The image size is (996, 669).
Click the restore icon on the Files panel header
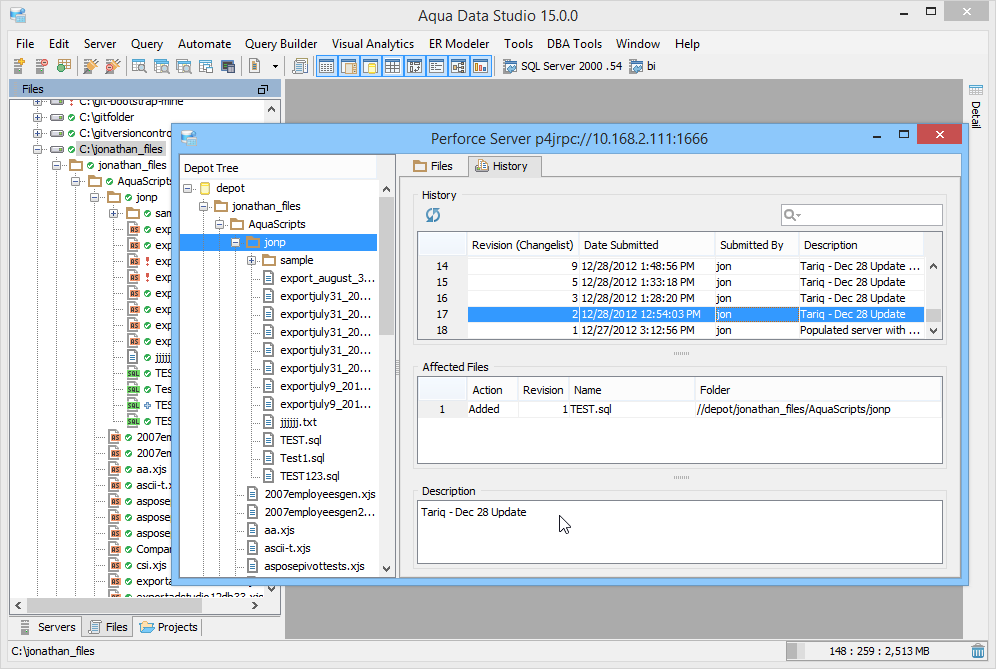click(263, 90)
